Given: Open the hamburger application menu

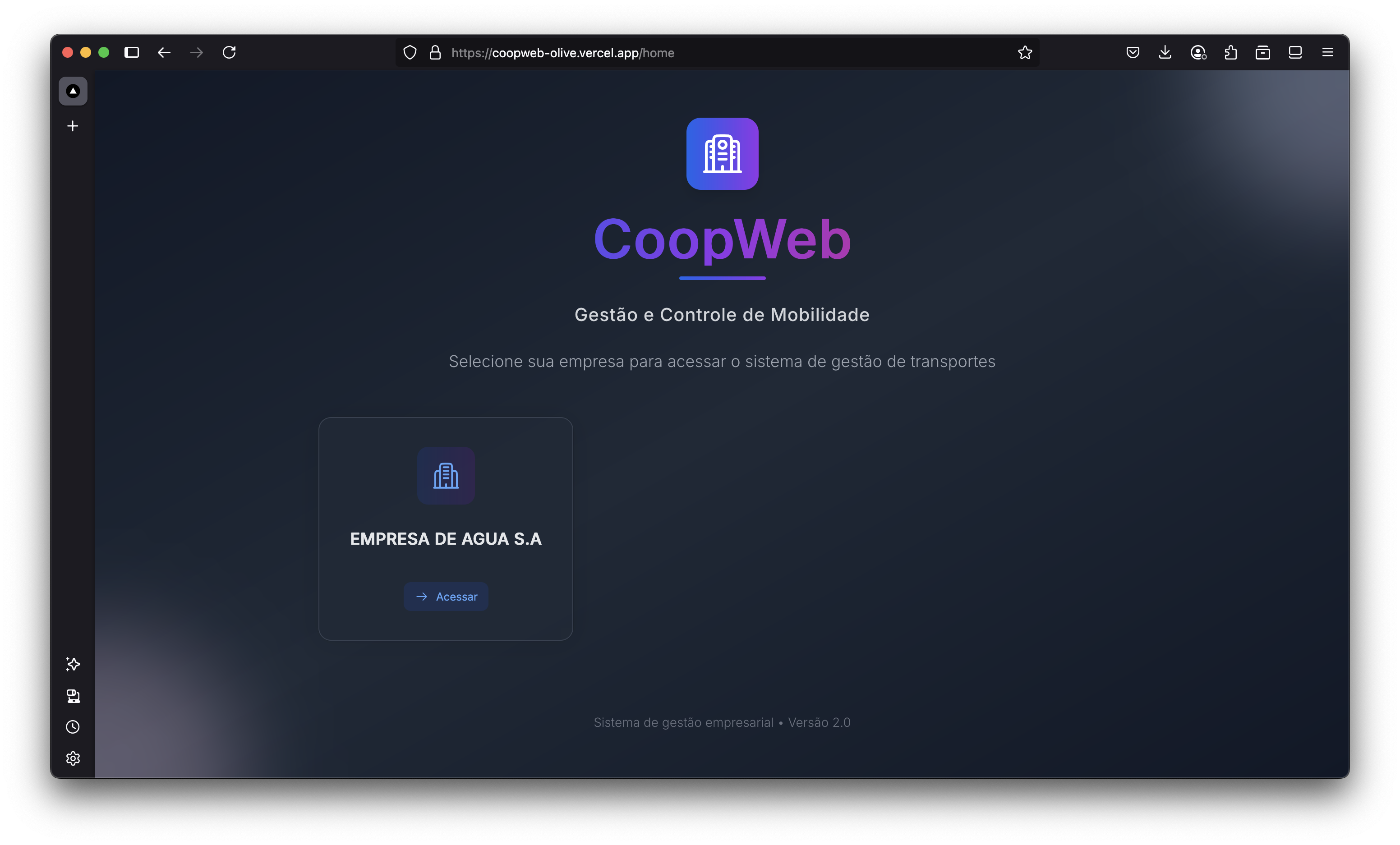Looking at the screenshot, I should pos(1328,52).
